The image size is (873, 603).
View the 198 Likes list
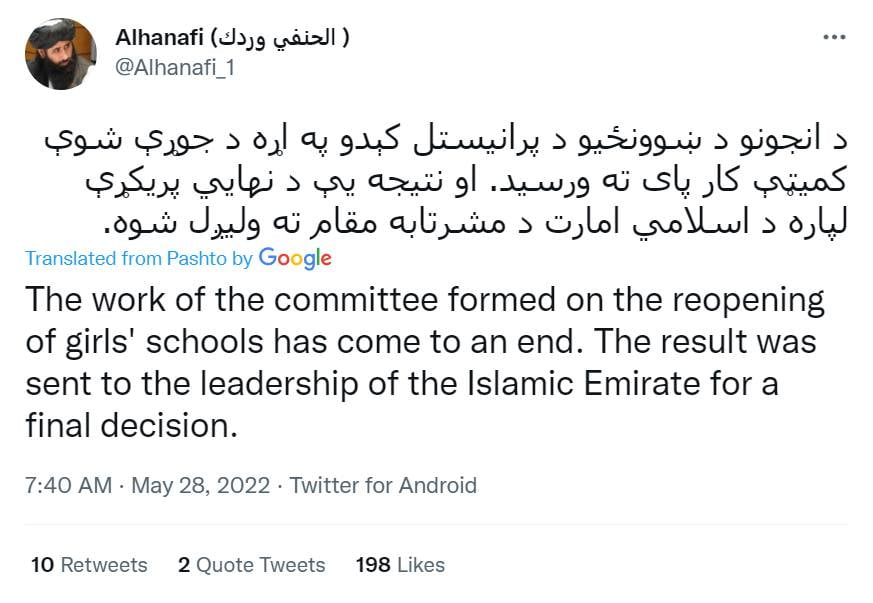point(400,565)
